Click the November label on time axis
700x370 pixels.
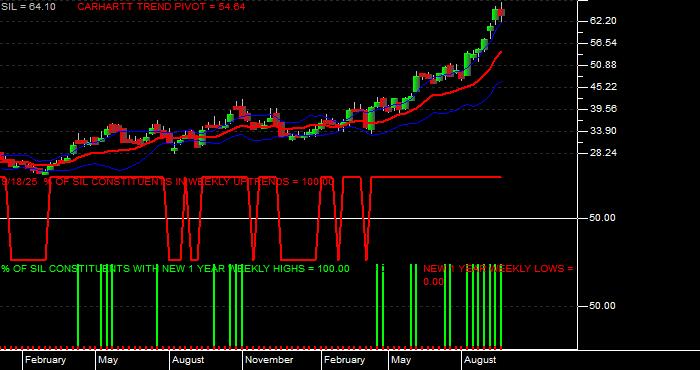pyautogui.click(x=269, y=360)
